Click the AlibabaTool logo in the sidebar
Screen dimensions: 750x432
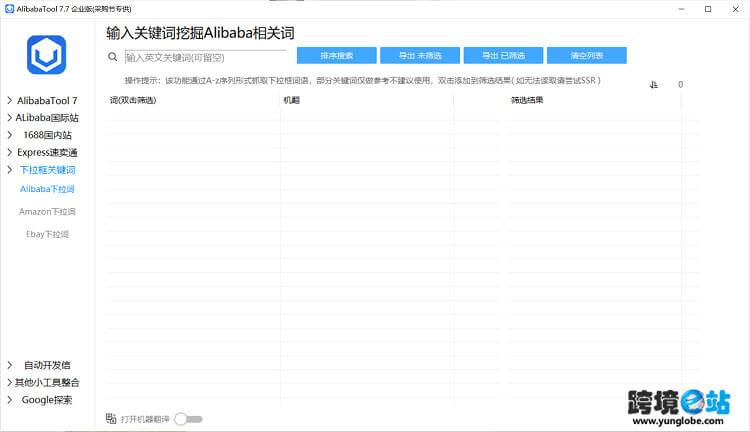click(x=46, y=55)
